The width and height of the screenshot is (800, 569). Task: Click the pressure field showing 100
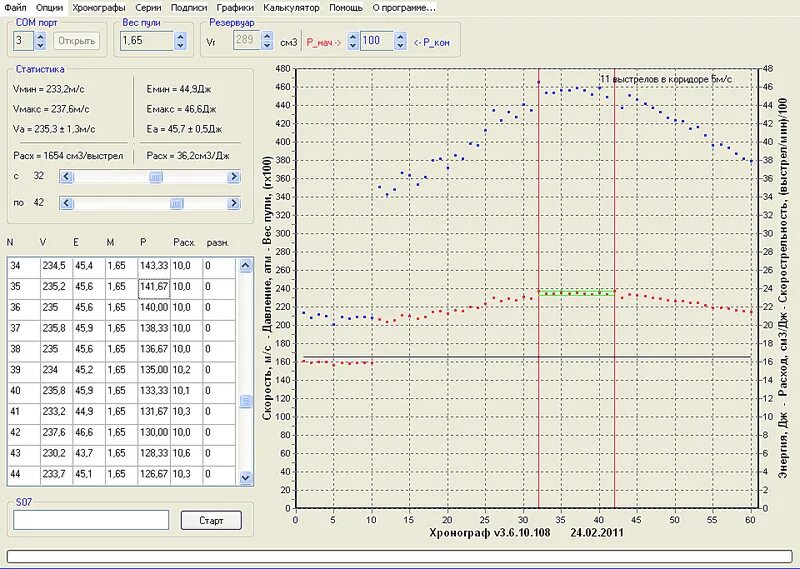[377, 41]
